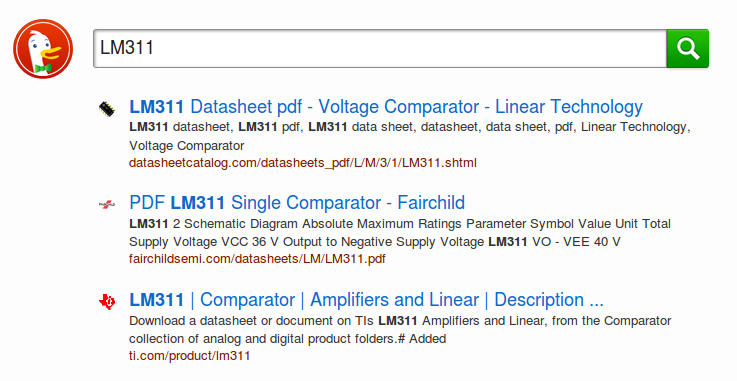Click the red Texas Instruments favicon
This screenshot has width=737, height=381.
tap(107, 301)
